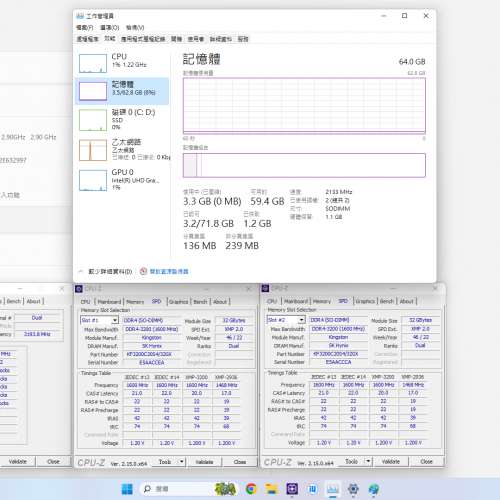Click the purple CPU-Z taskbar icon
Viewport: 500px width, 500px height.
(x=292, y=489)
